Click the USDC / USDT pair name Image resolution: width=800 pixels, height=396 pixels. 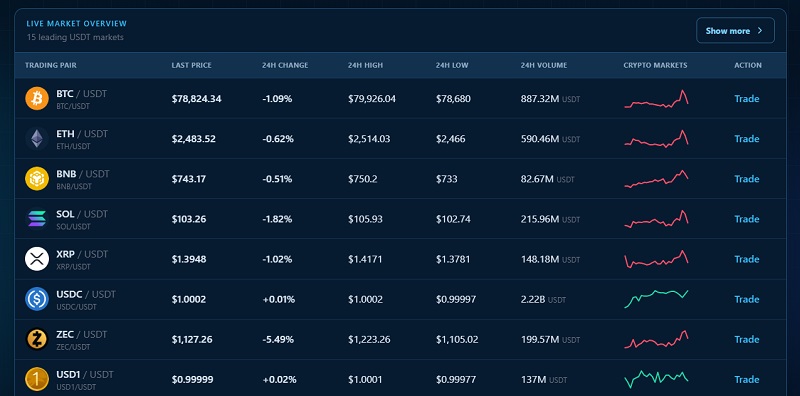tap(86, 294)
